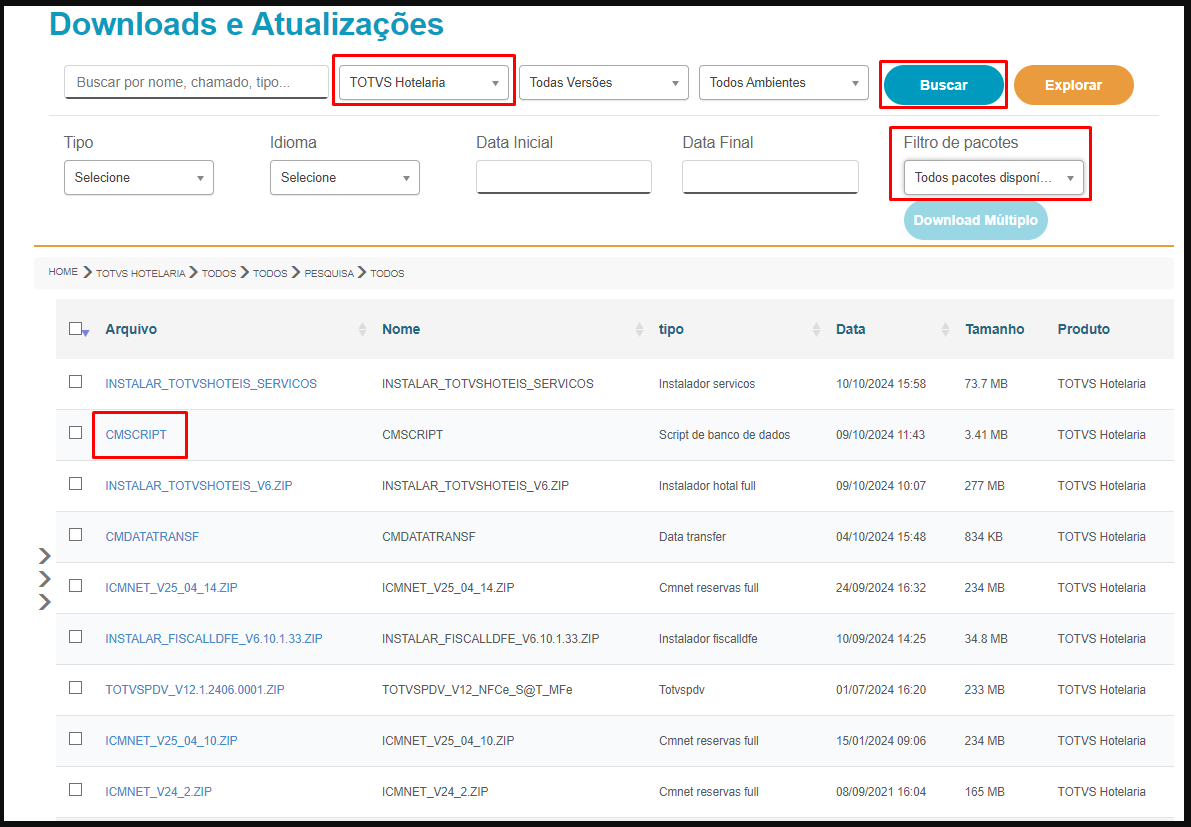Check the ICMNET_V24_2.ZIP row checkbox
The image size is (1191, 827).
pos(75,790)
